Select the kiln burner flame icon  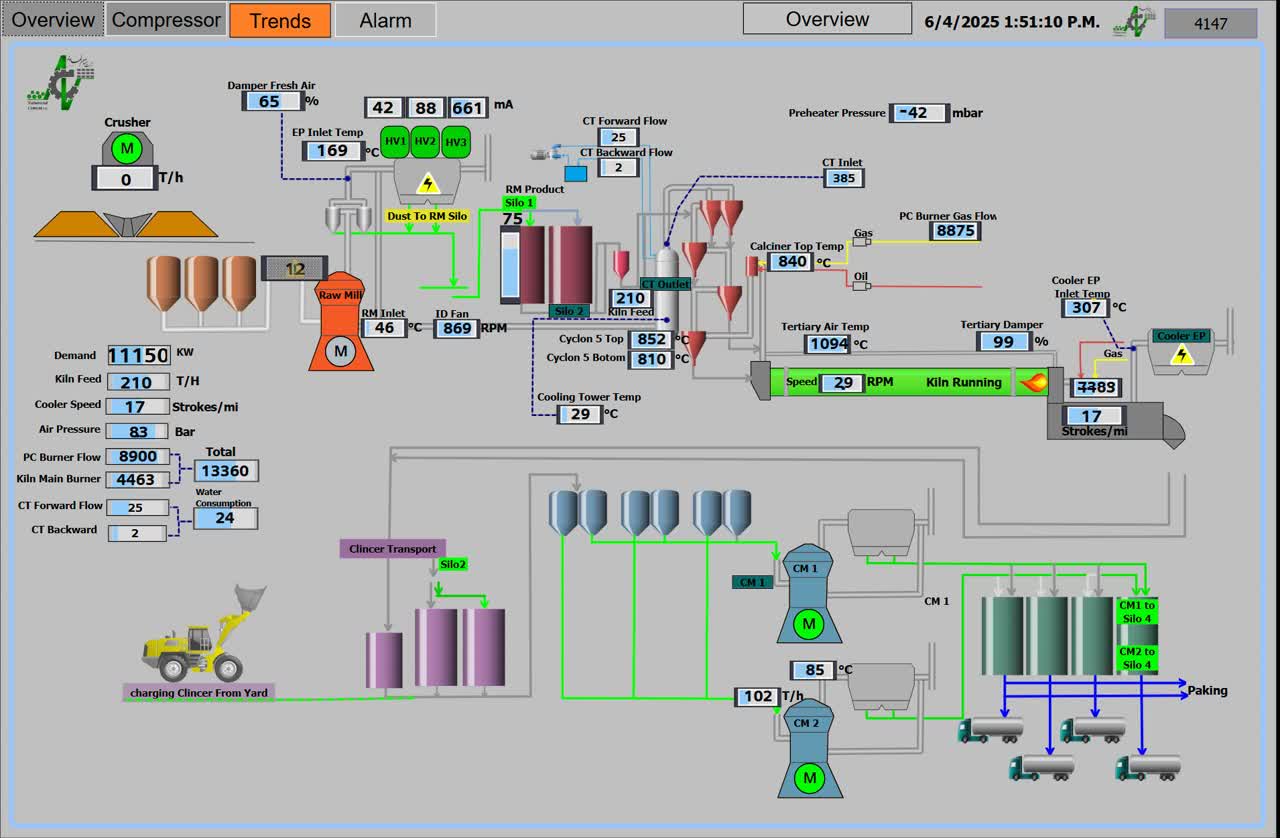(x=1031, y=382)
